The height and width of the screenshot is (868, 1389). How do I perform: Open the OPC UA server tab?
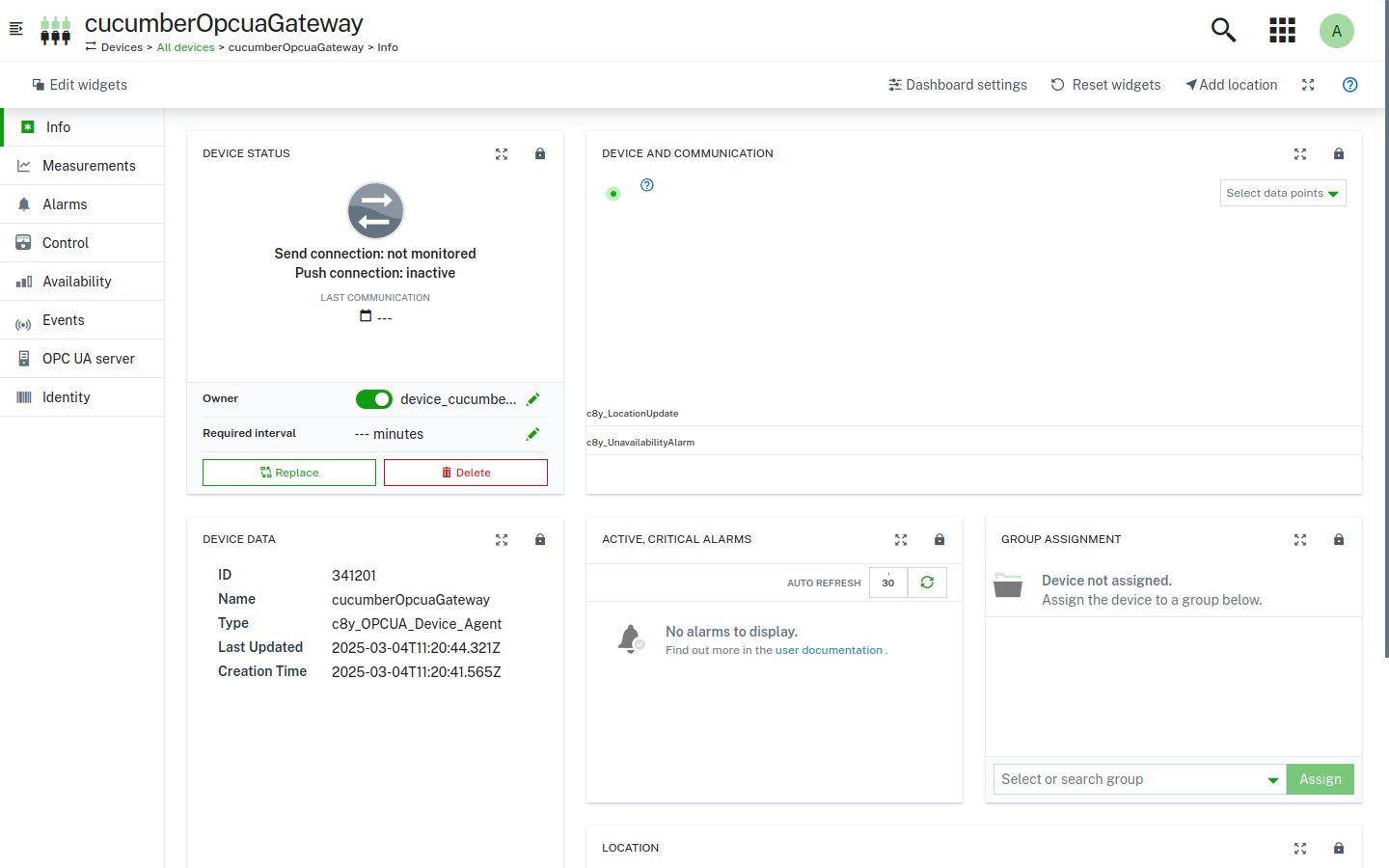click(x=89, y=358)
